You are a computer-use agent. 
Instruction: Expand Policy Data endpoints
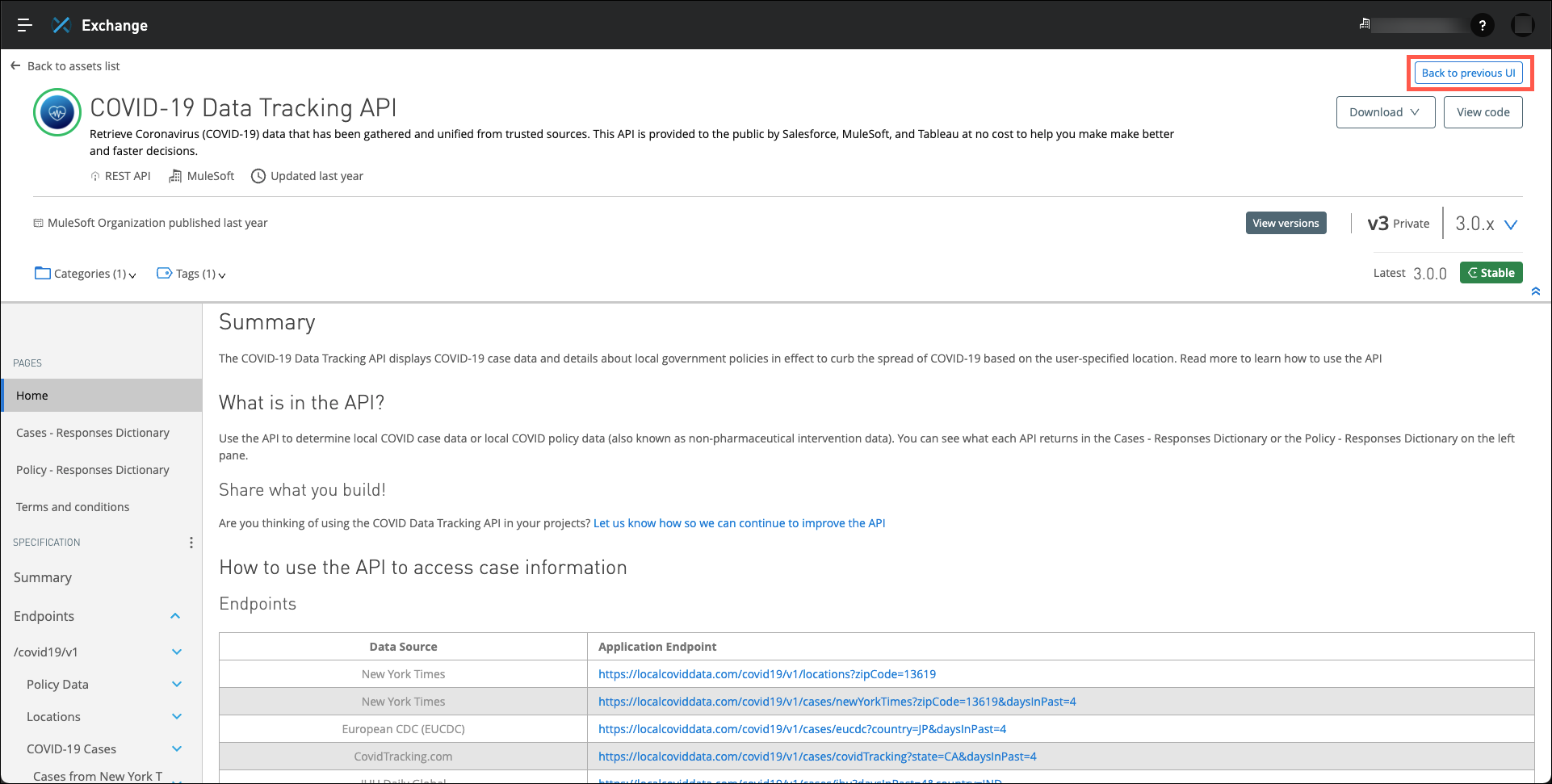click(x=177, y=684)
